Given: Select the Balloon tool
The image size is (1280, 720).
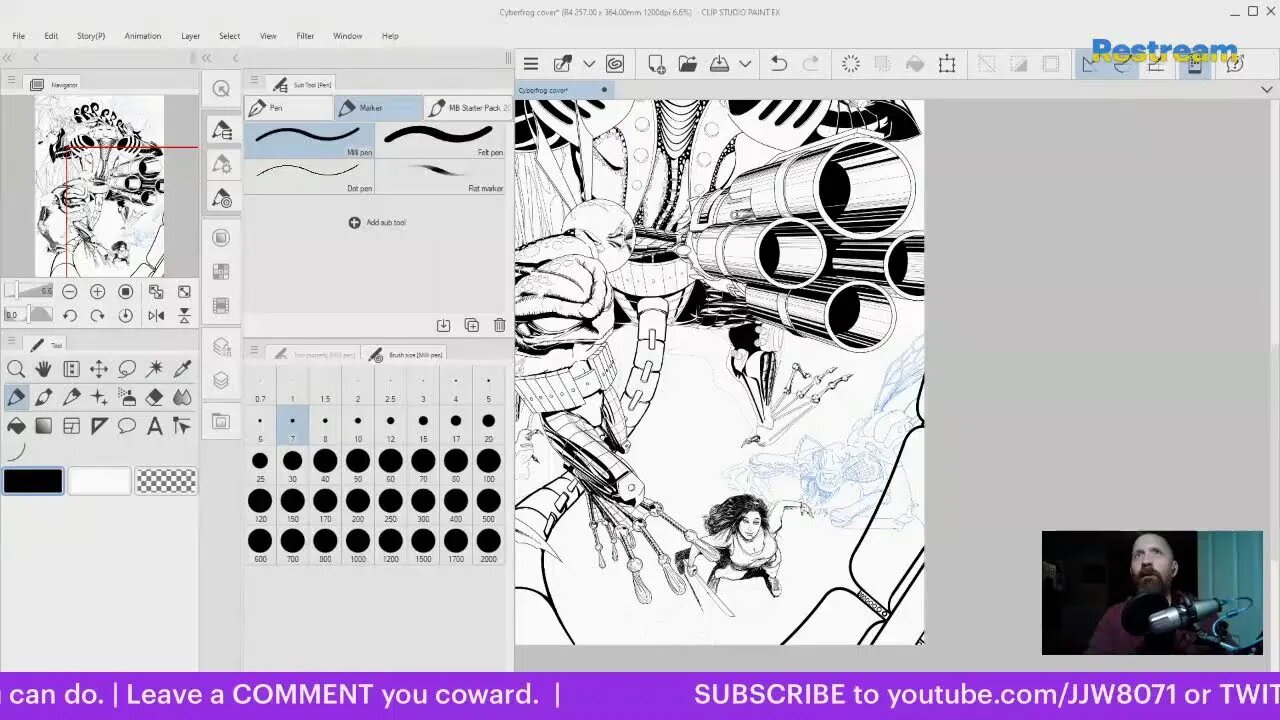Looking at the screenshot, I should point(127,426).
